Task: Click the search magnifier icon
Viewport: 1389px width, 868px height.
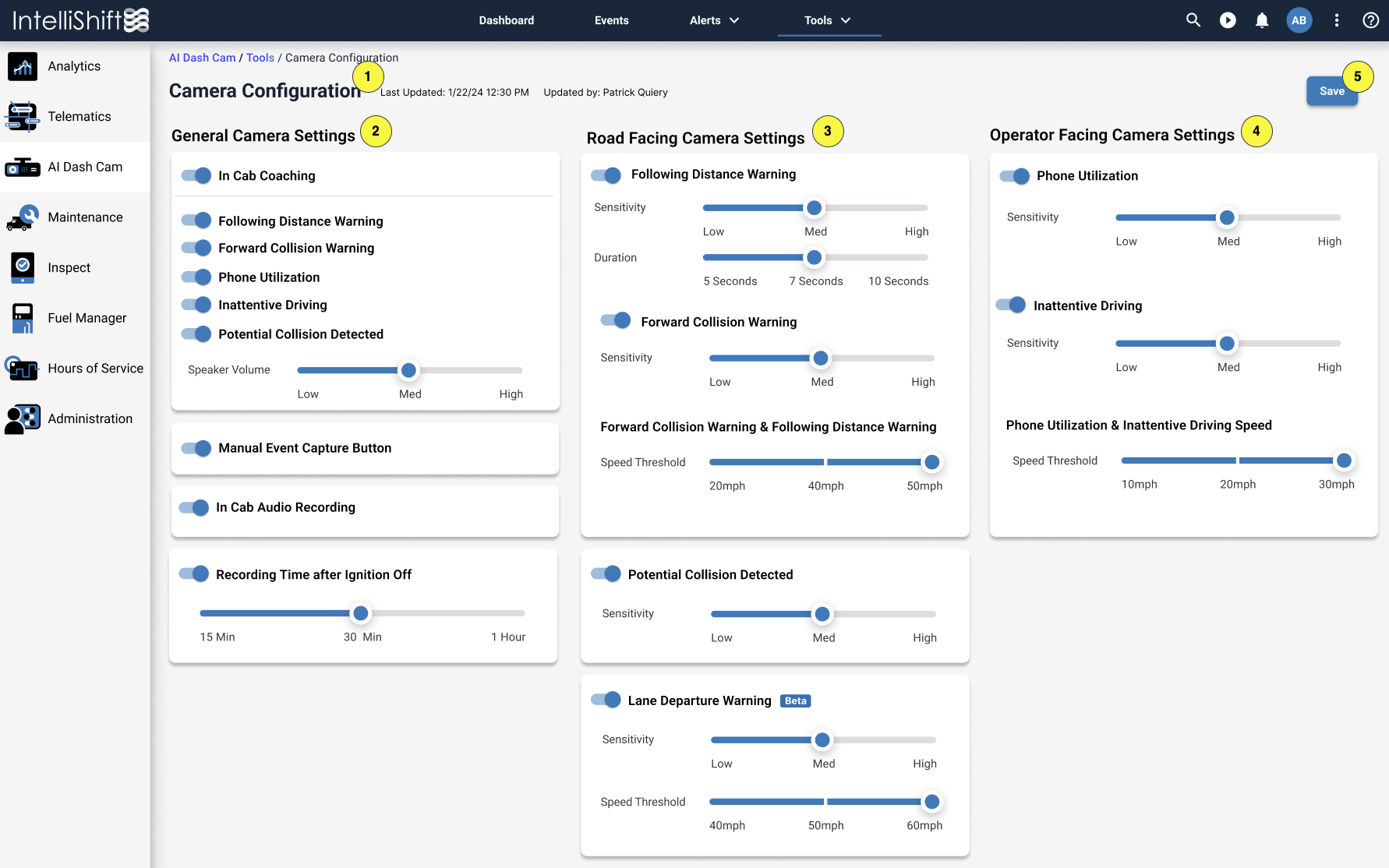Action: 1193,20
